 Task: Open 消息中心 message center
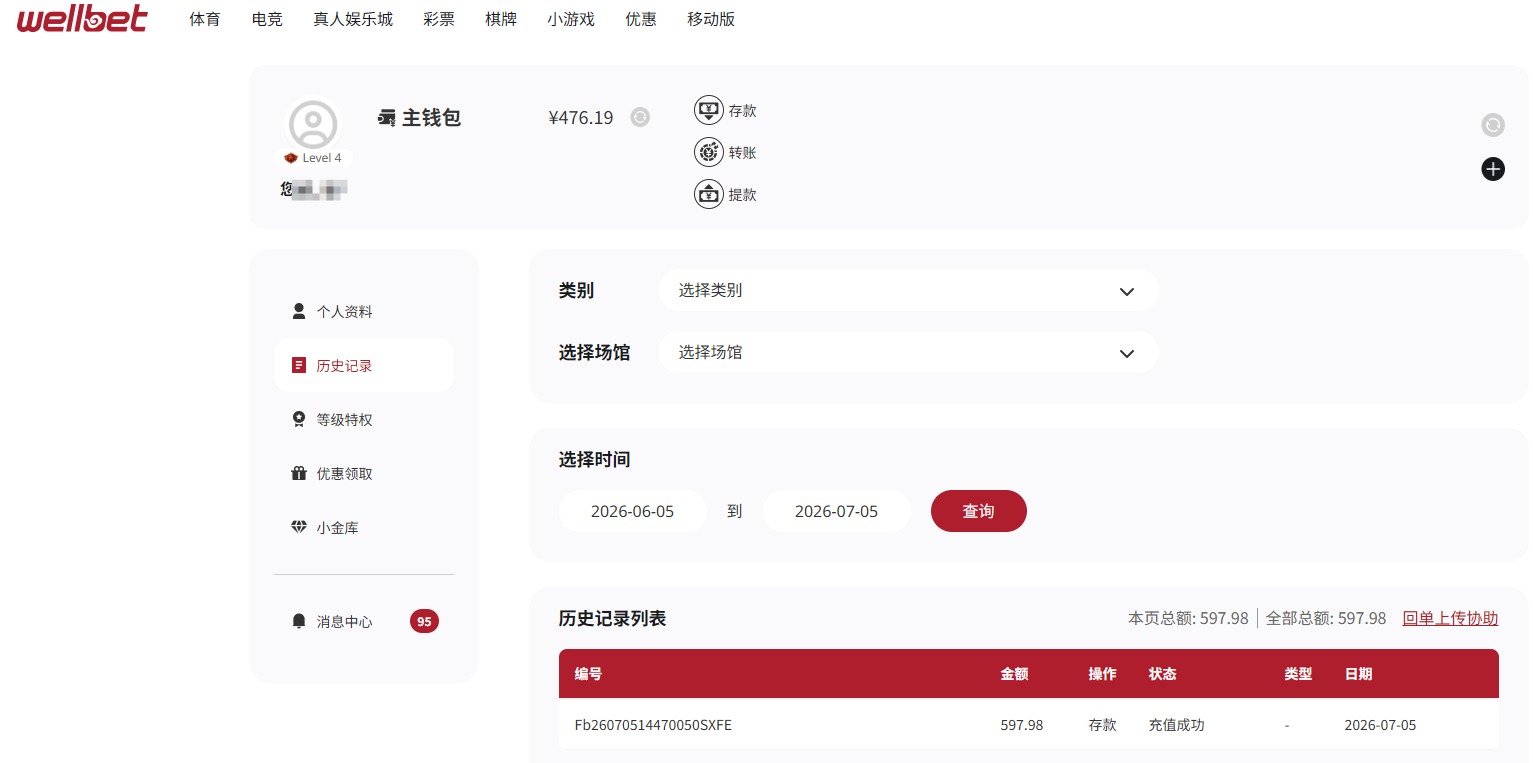click(x=344, y=622)
